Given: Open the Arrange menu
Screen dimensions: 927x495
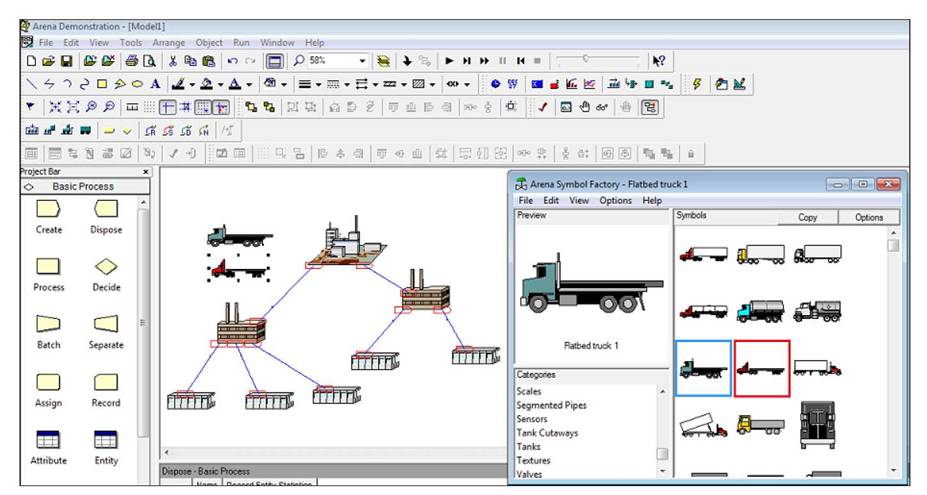Looking at the screenshot, I should tap(168, 43).
